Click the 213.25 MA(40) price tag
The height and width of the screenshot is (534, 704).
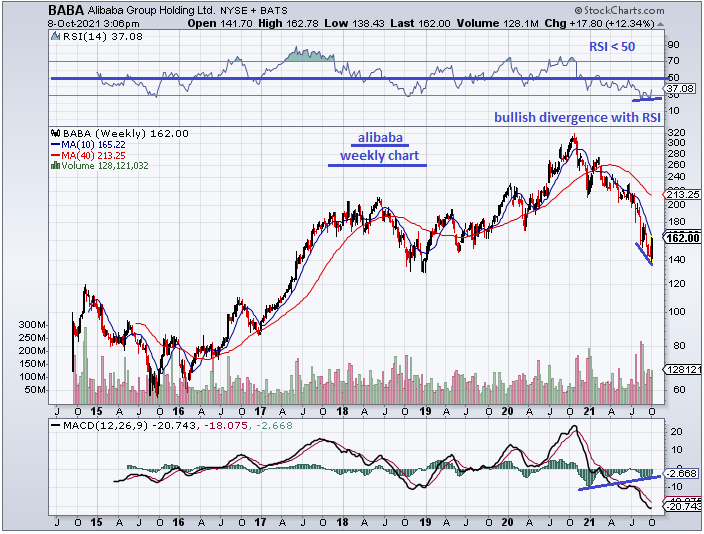(x=682, y=194)
